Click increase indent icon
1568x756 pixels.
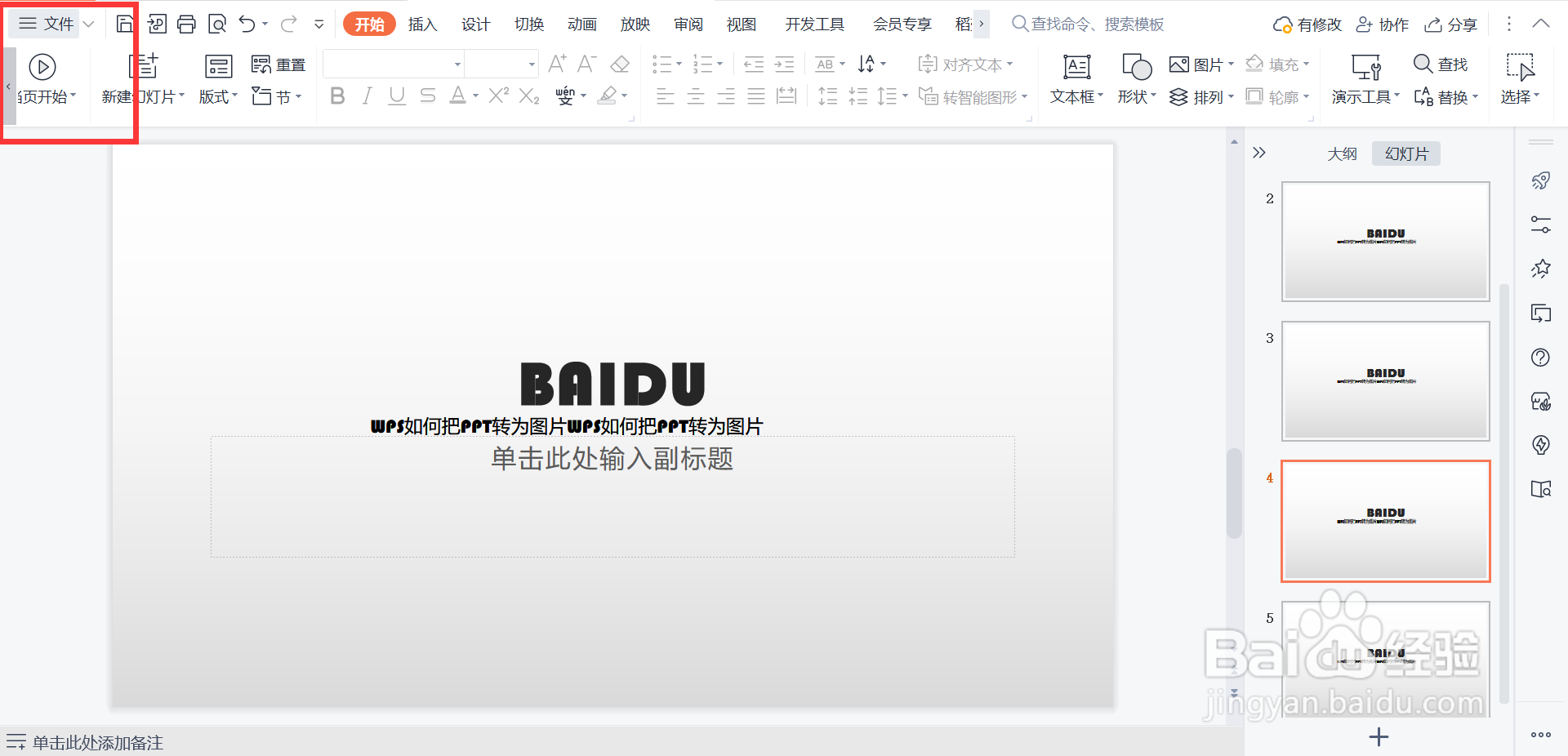[784, 64]
